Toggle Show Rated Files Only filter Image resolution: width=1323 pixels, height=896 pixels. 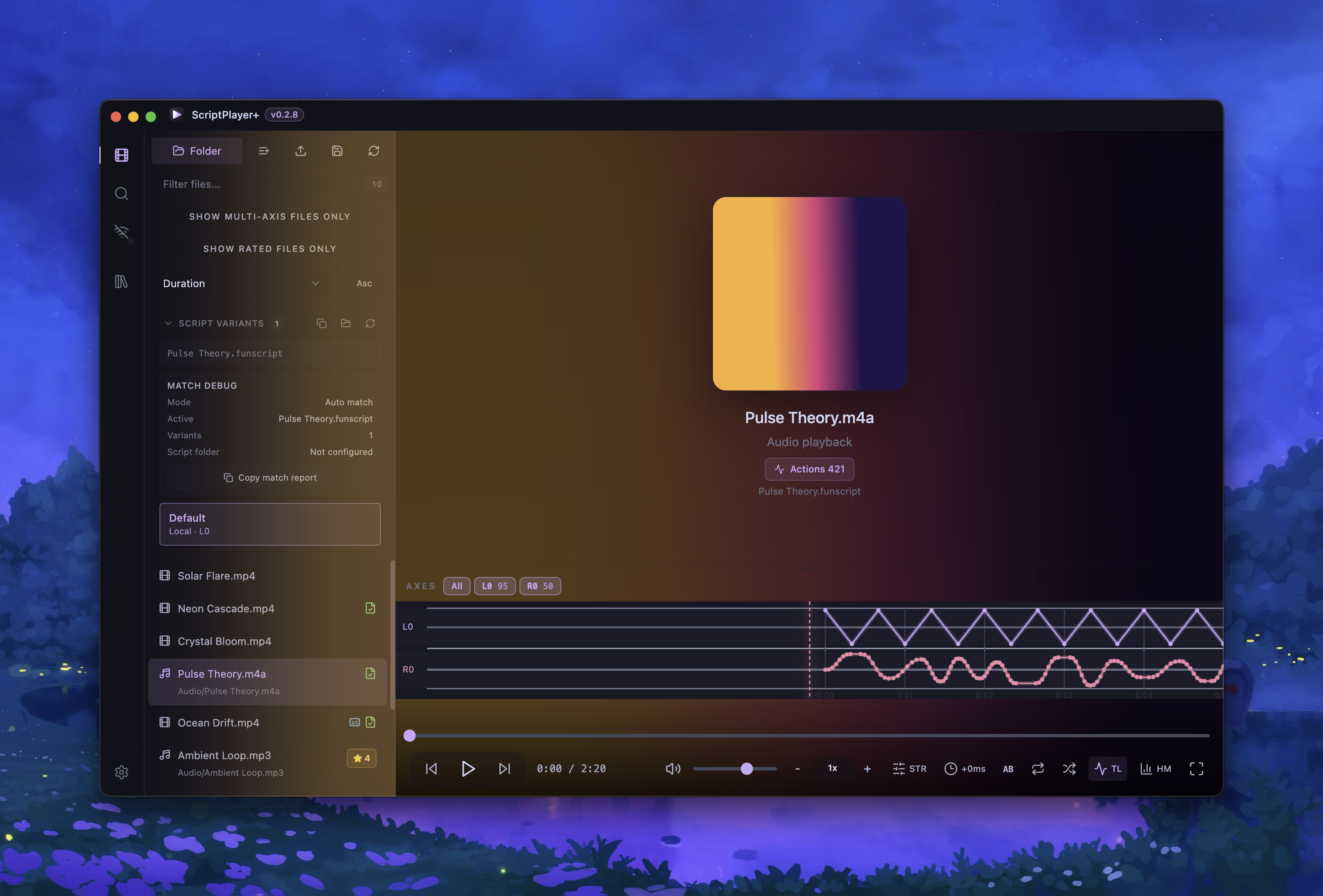click(x=270, y=249)
